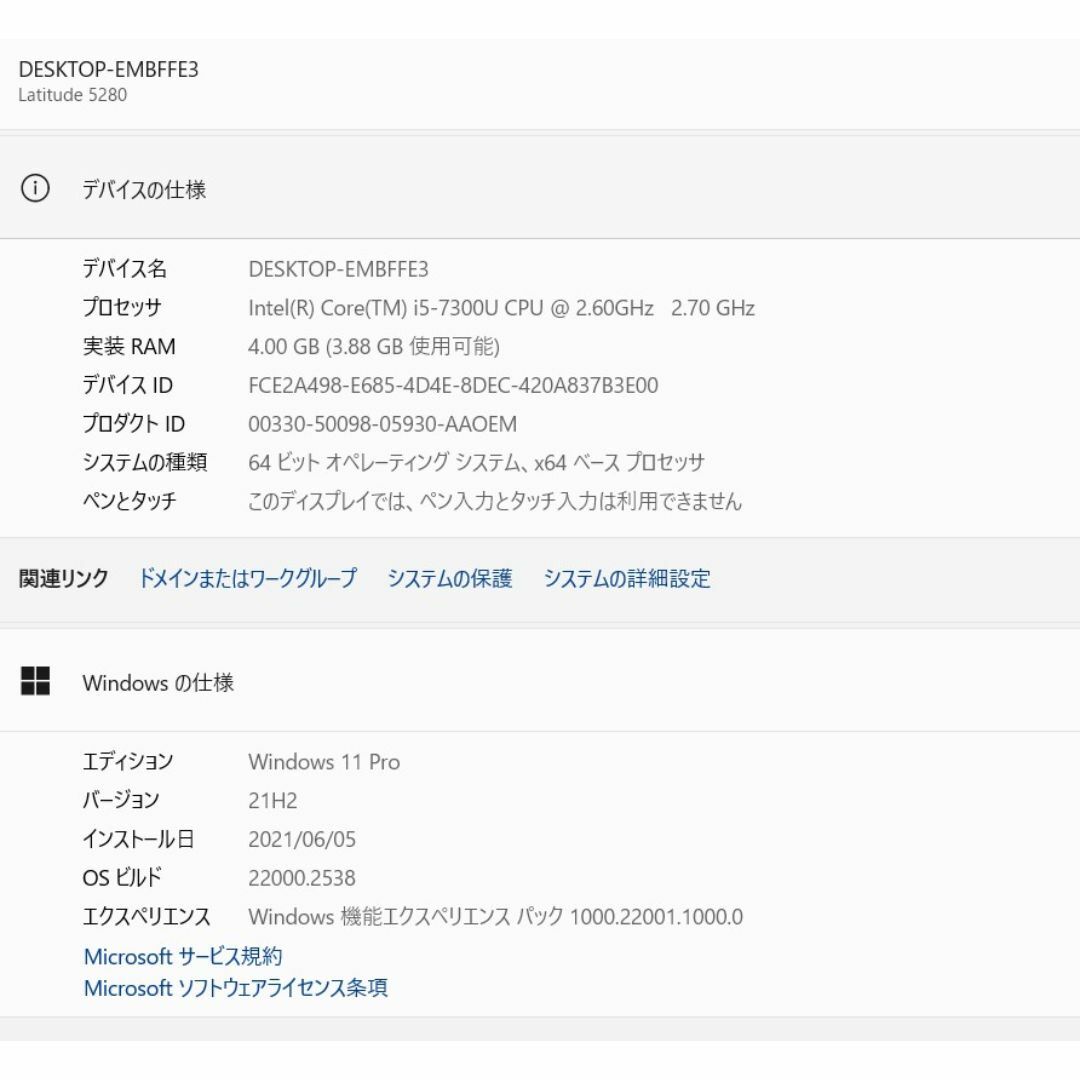This screenshot has width=1080, height=1080.
Task: Collapse the Windows の仕様 section header
Action: (x=540, y=681)
